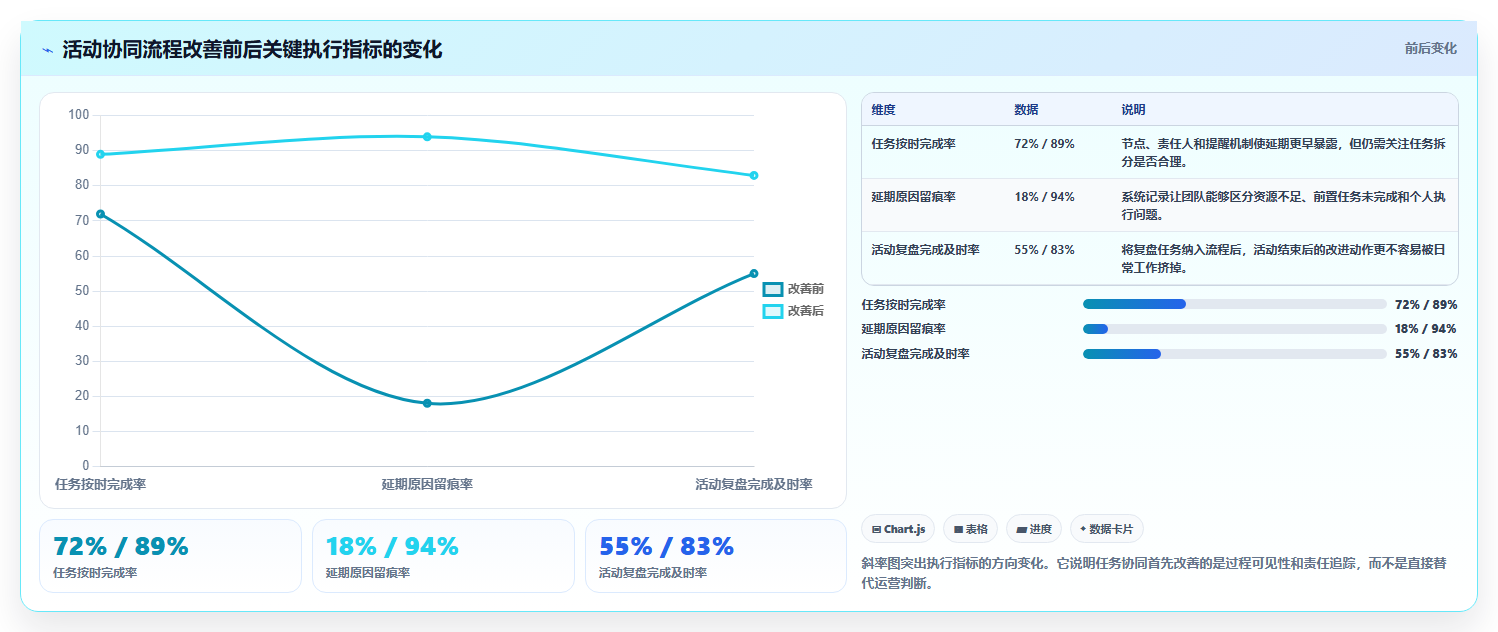Click description starting 节点、责任人和提醒机制
The image size is (1498, 632).
click(1283, 153)
